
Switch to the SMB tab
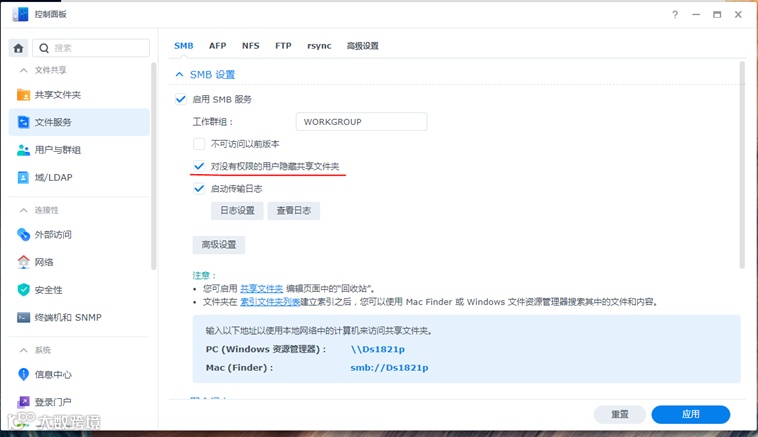pos(184,46)
